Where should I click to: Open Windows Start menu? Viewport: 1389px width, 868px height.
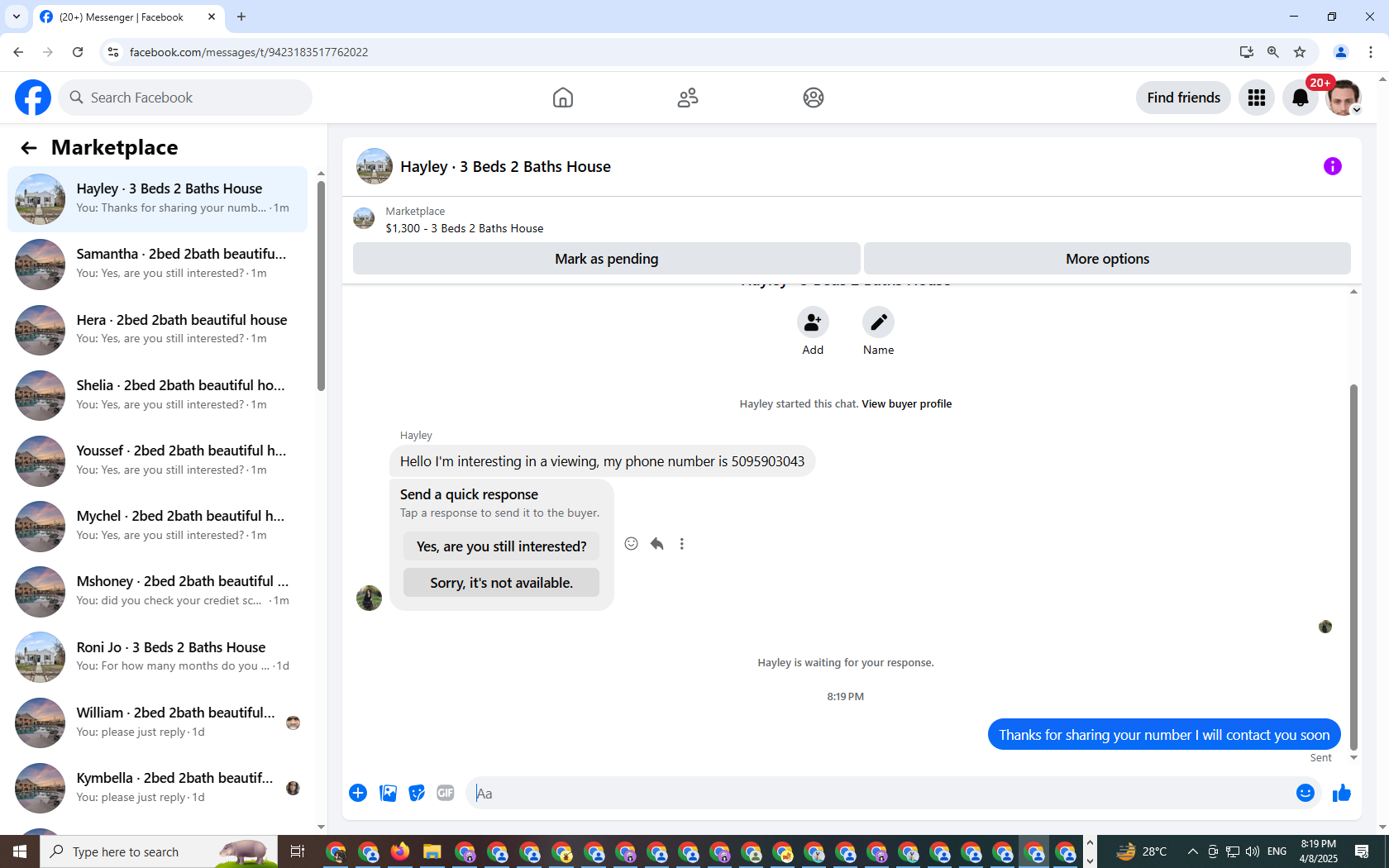tap(20, 851)
